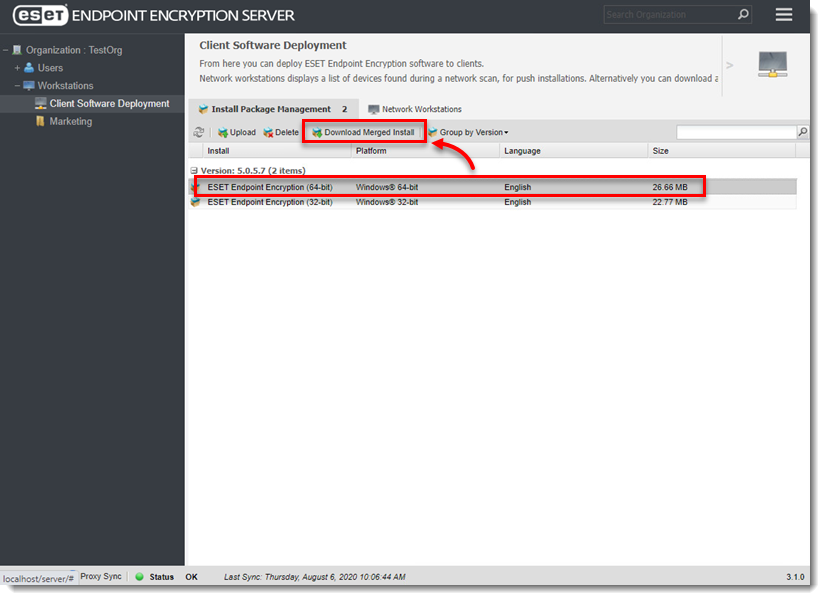Screen dimensions: 825x600
Task: Click the search magnifier in the package filter
Action: (x=800, y=131)
